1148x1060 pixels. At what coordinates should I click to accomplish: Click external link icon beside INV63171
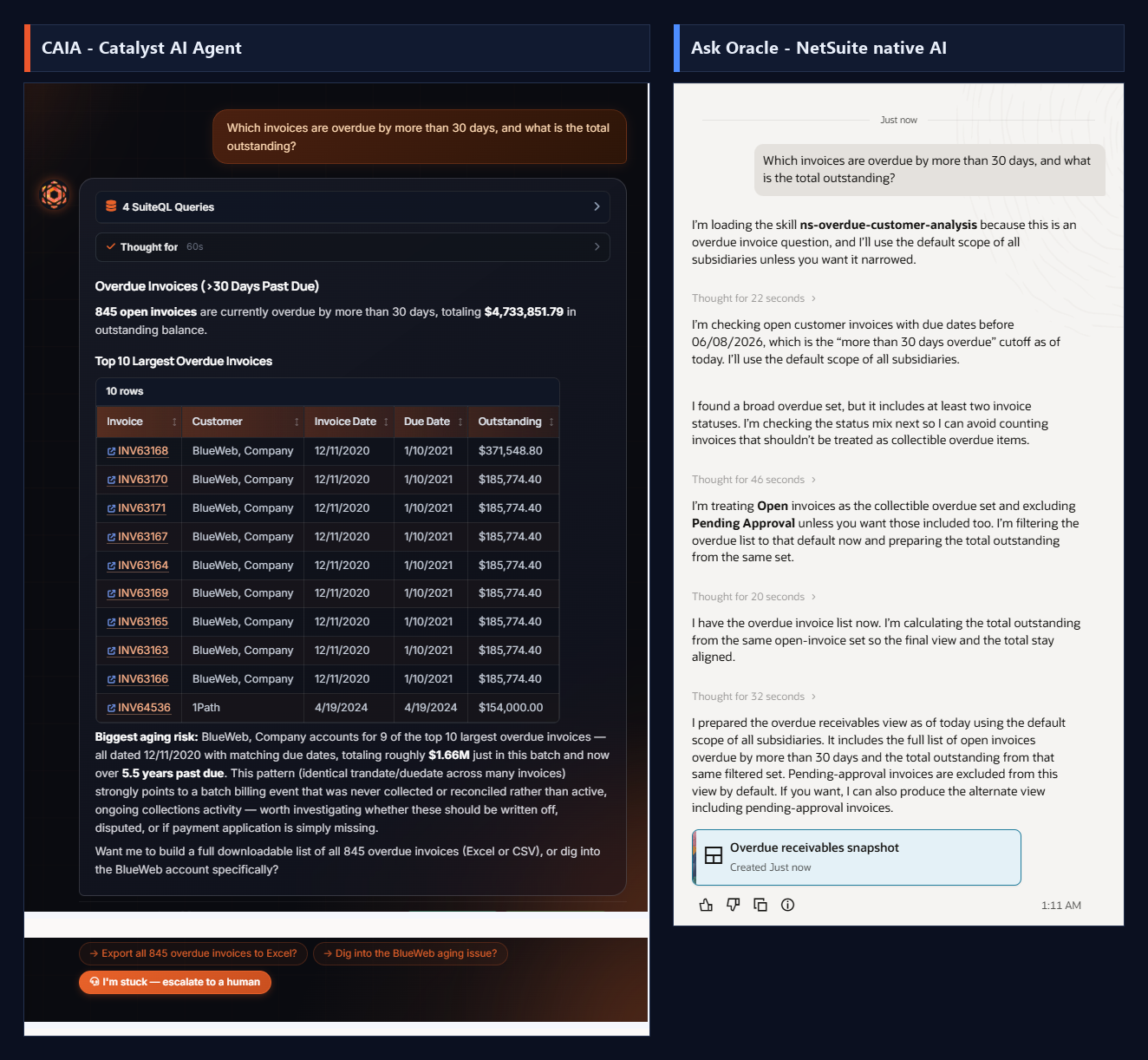(111, 508)
